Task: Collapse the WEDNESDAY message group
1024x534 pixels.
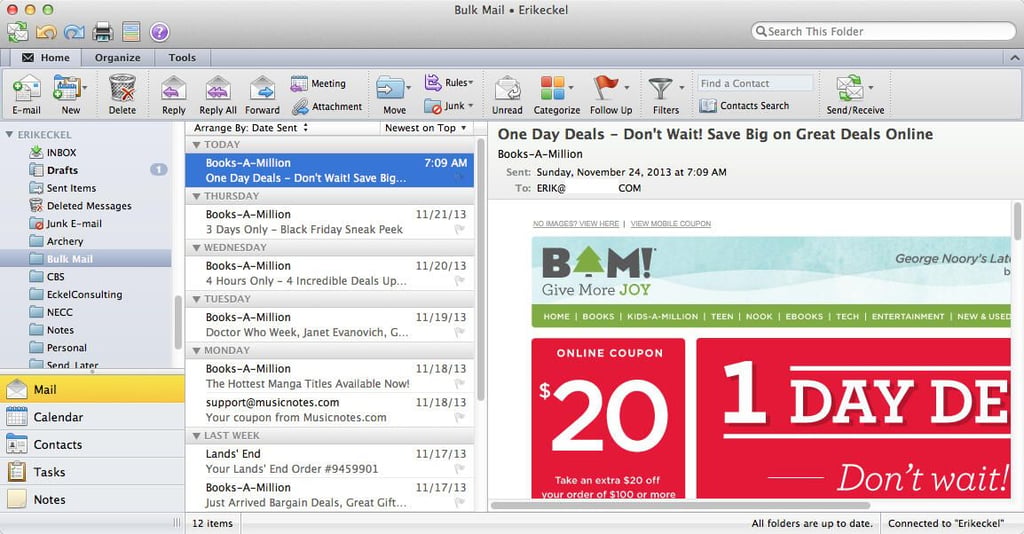Action: coord(196,248)
